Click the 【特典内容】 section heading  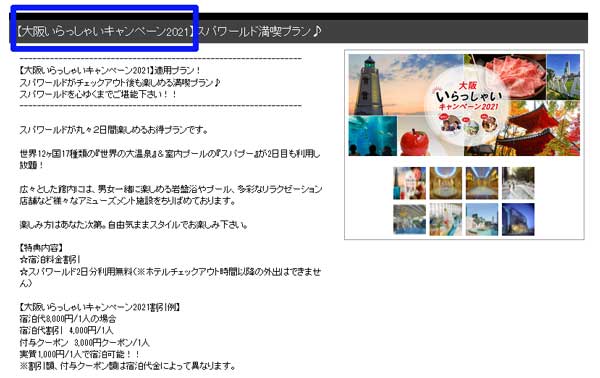pyautogui.click(x=41, y=248)
